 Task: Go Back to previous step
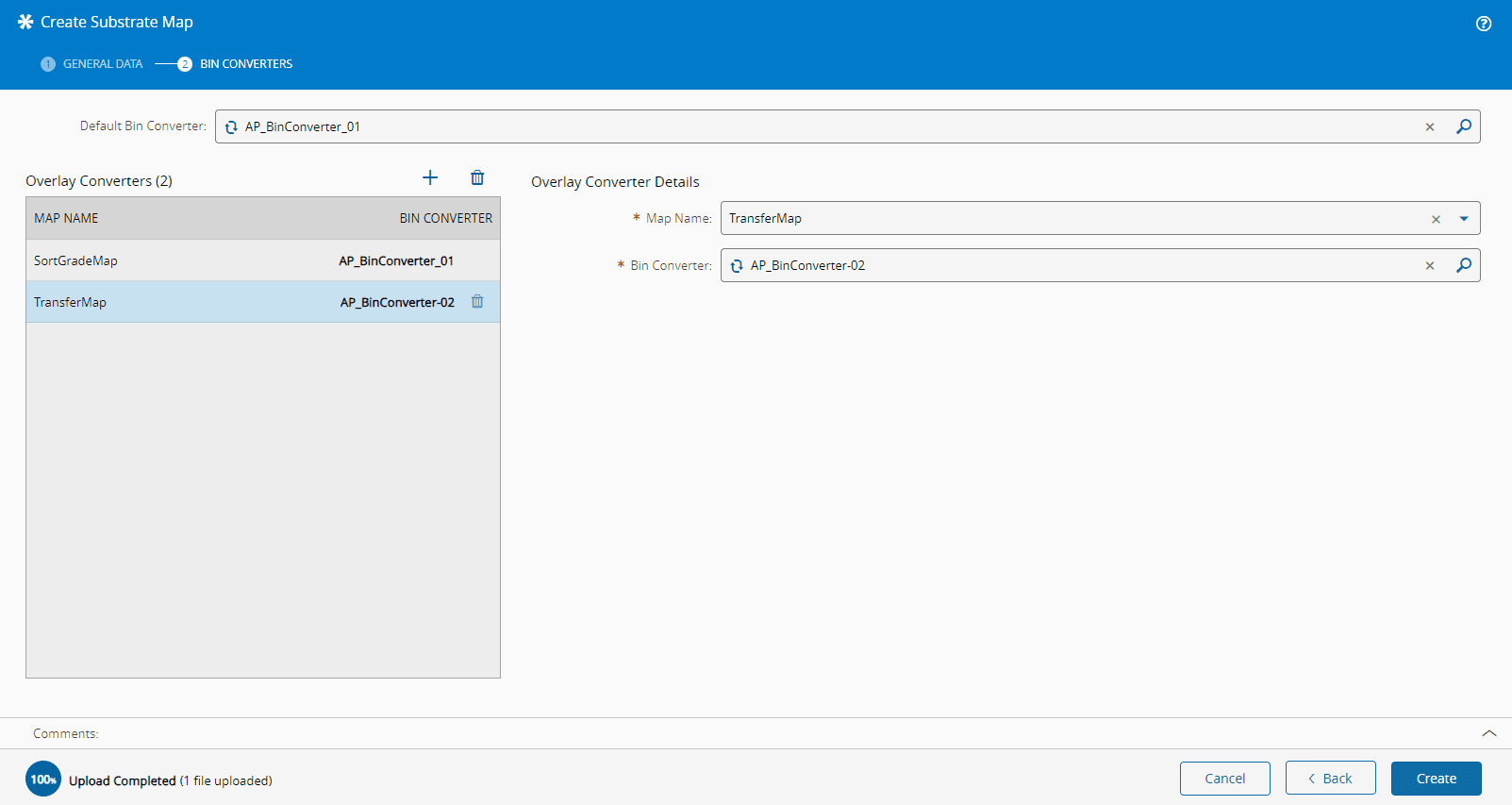click(x=1330, y=779)
